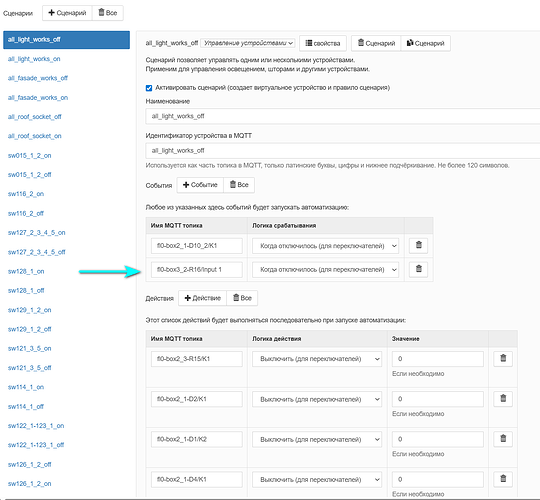Add a new action with + Действие
The height and width of the screenshot is (500, 540).
(202, 298)
